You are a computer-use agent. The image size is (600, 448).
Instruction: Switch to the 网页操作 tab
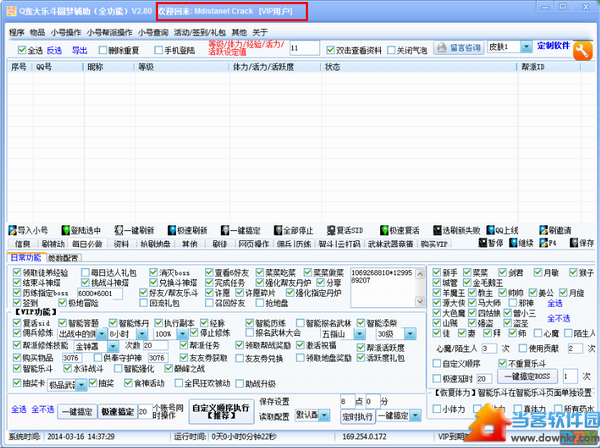coord(253,243)
